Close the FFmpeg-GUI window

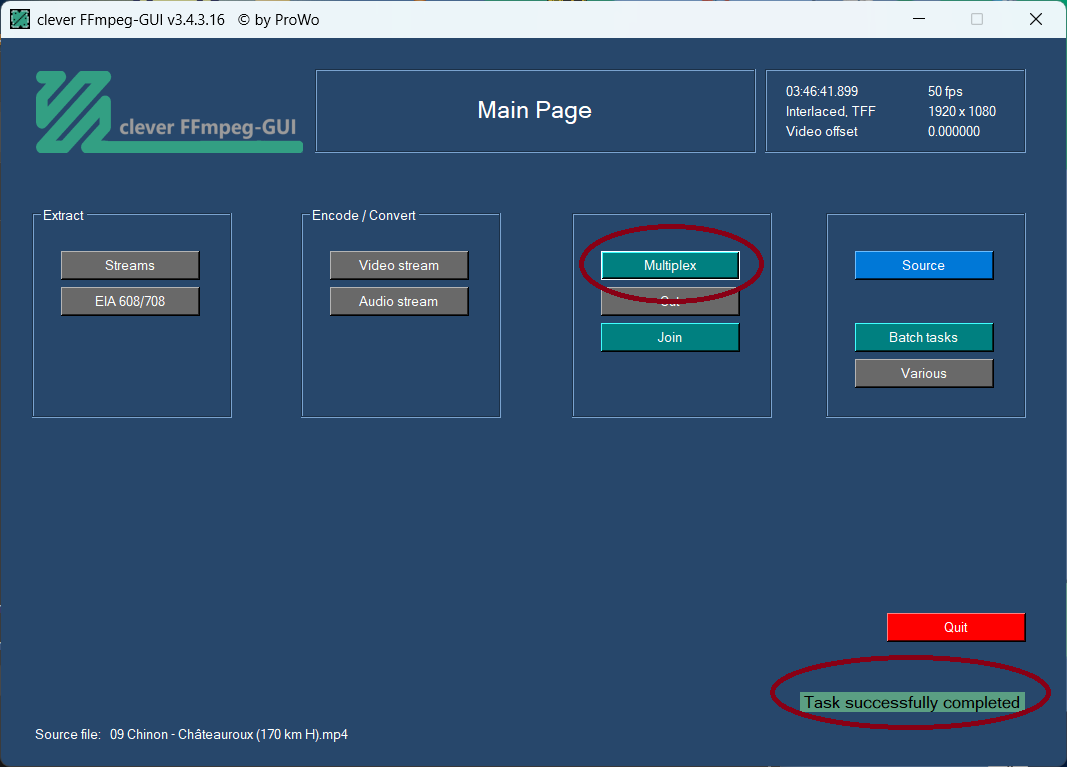1036,19
